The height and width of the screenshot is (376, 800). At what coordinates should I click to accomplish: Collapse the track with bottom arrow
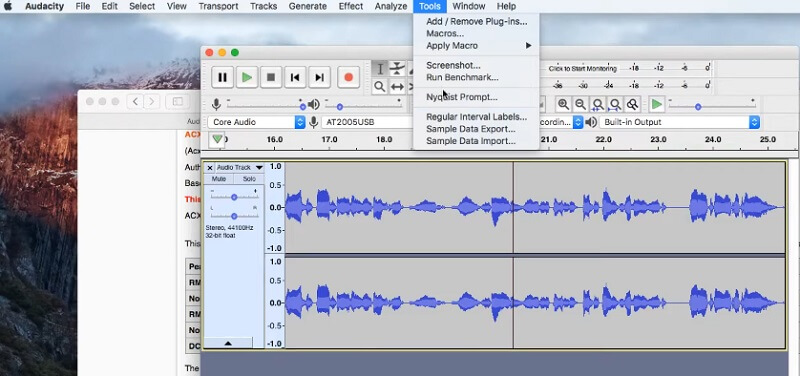[228, 343]
